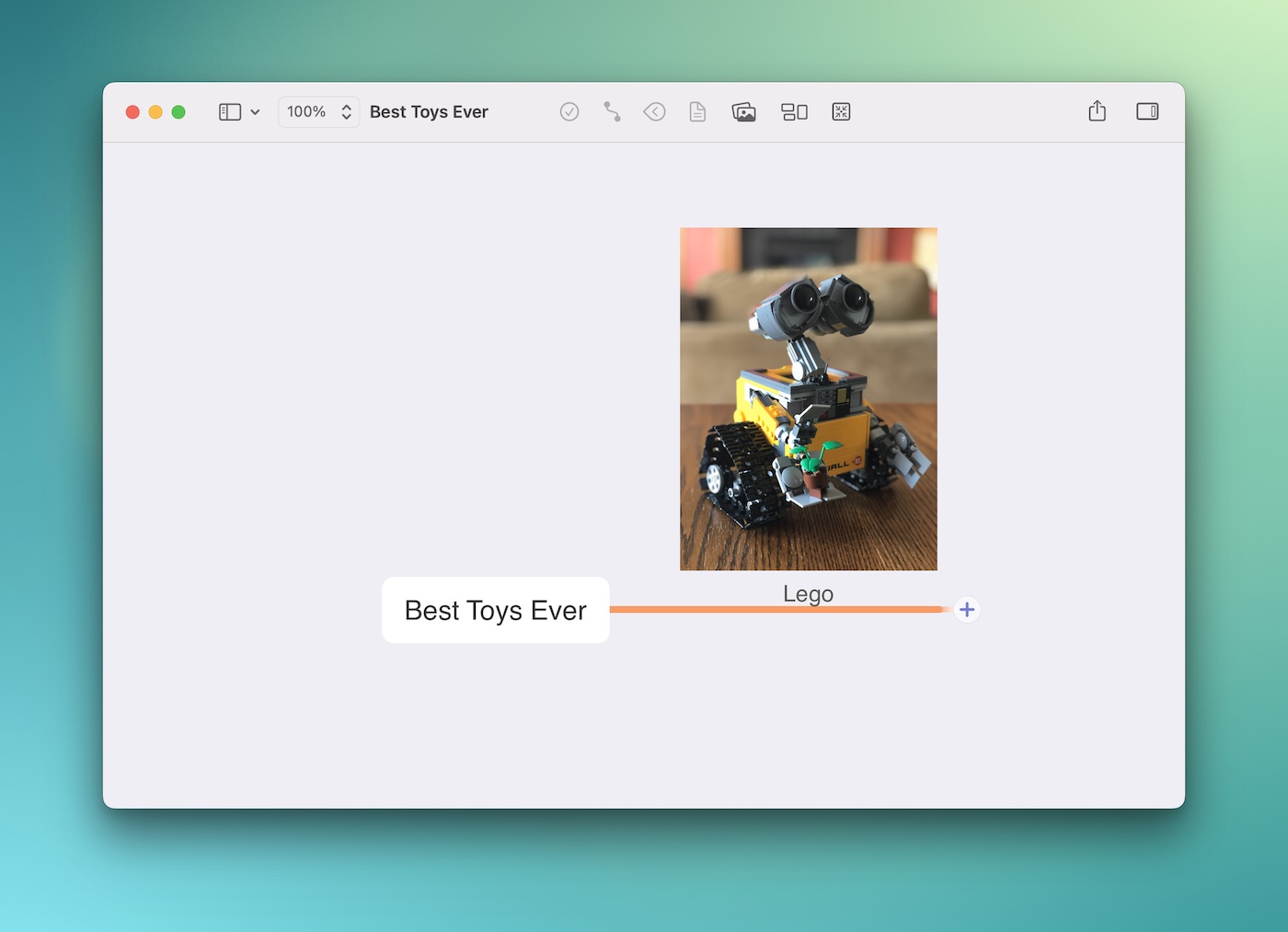Viewport: 1288px width, 932px height.
Task: Add child node with plus button
Action: (967, 609)
